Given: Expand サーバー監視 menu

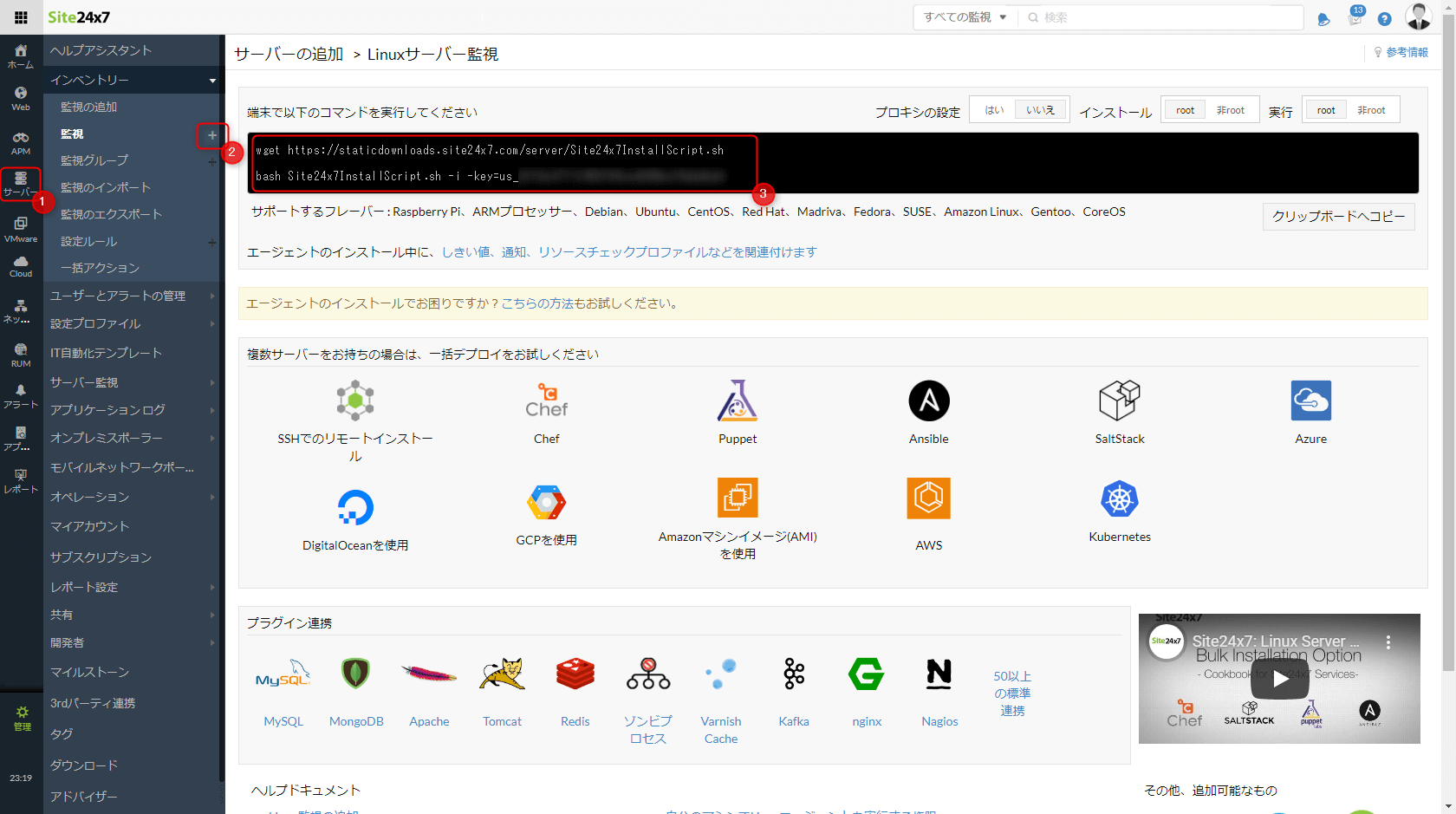Looking at the screenshot, I should 131,382.
